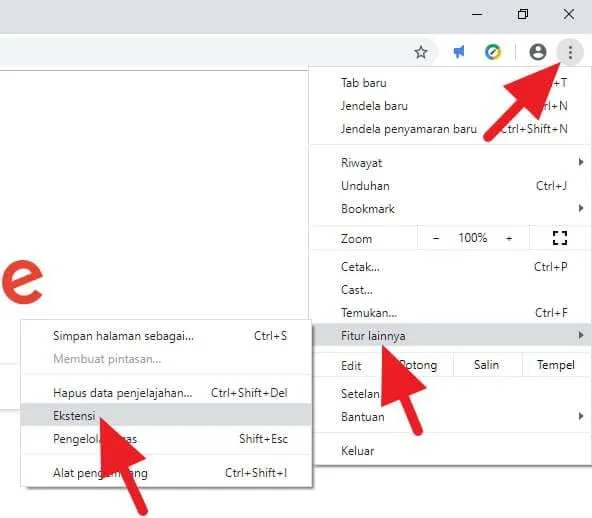Open Unduhan downloads entry

450,186
